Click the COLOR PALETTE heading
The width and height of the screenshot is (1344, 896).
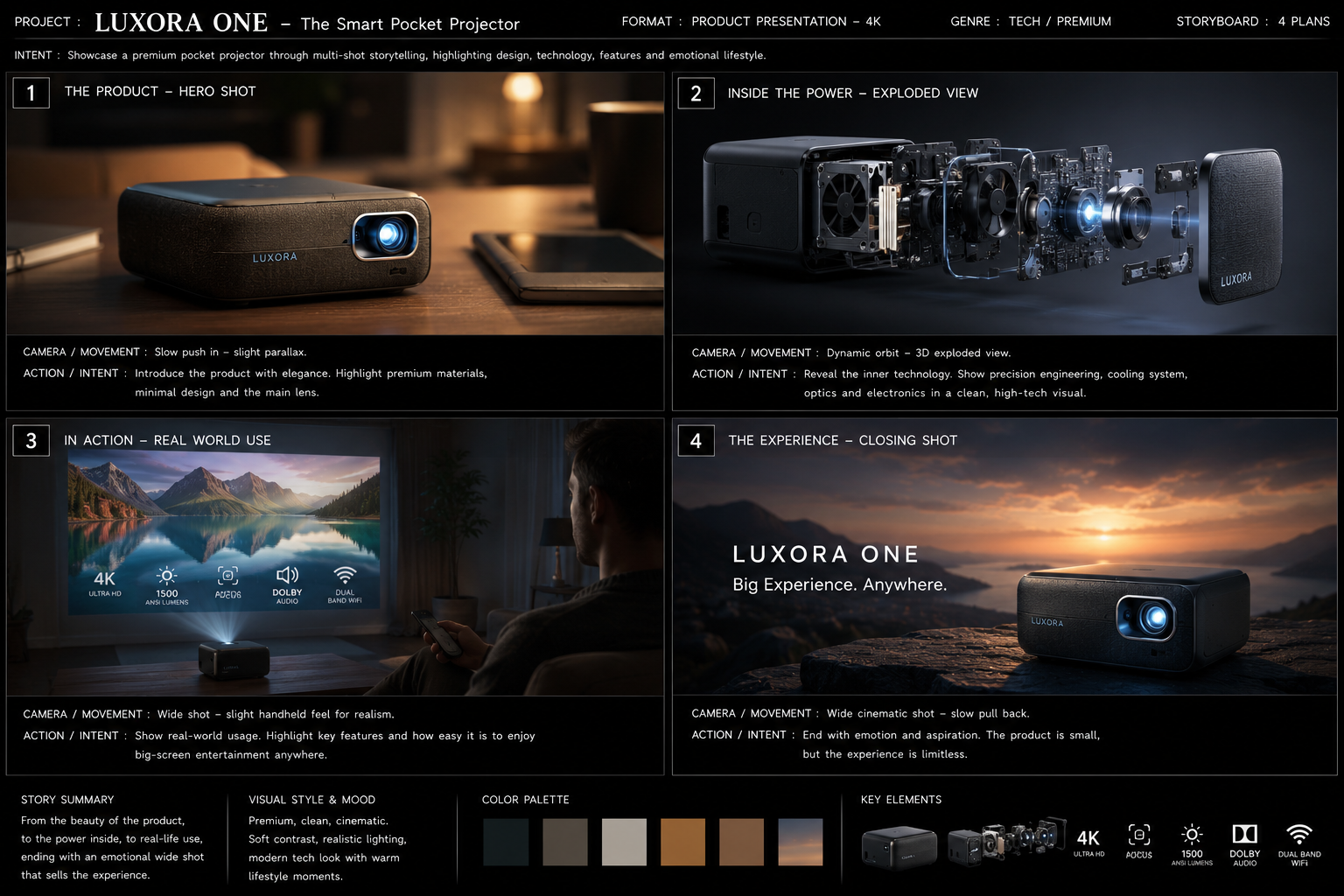pos(525,800)
